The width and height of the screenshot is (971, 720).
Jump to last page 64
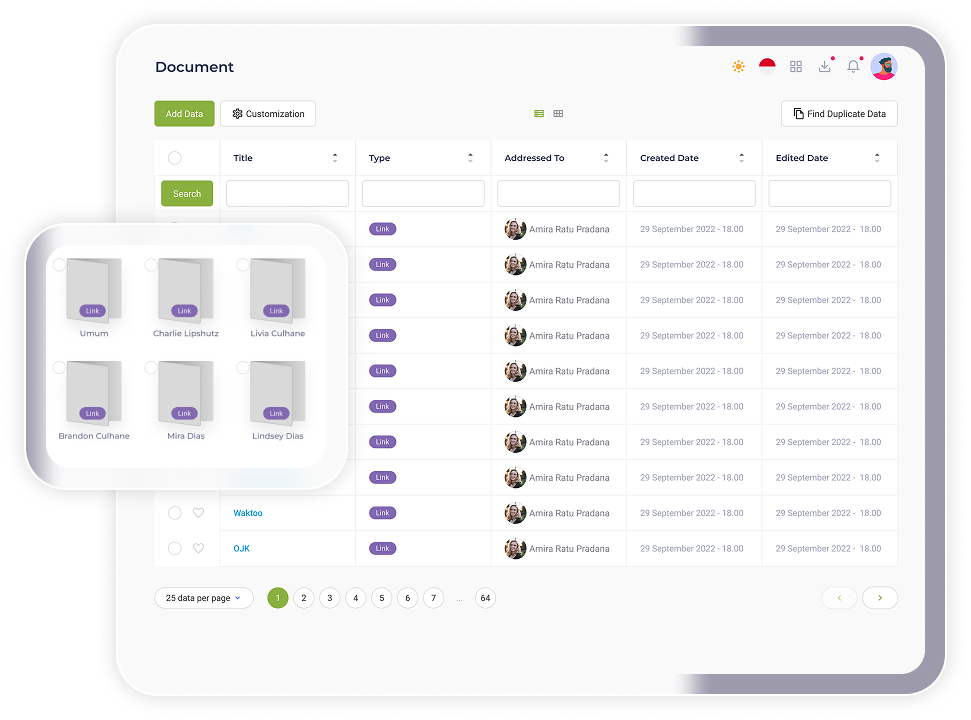[x=485, y=598]
